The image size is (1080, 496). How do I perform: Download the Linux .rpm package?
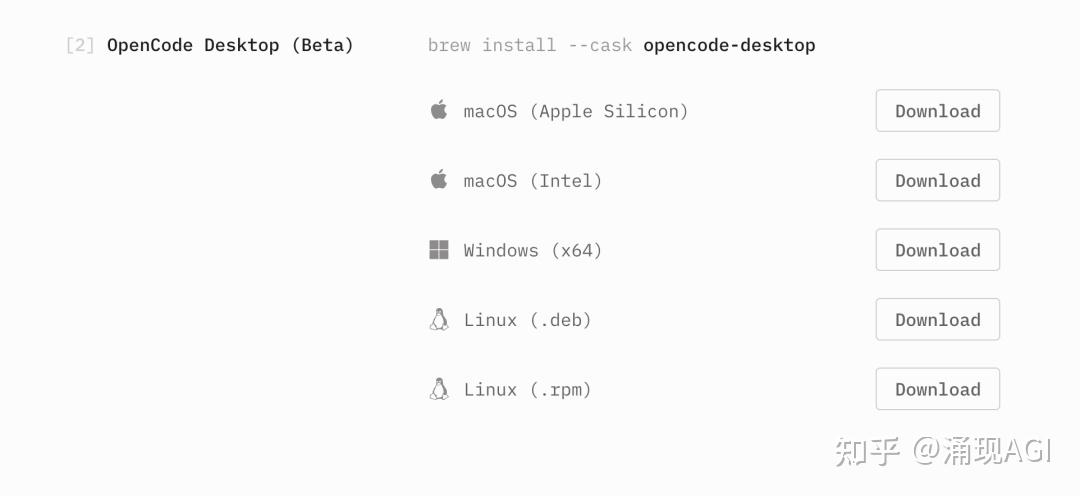click(x=937, y=389)
